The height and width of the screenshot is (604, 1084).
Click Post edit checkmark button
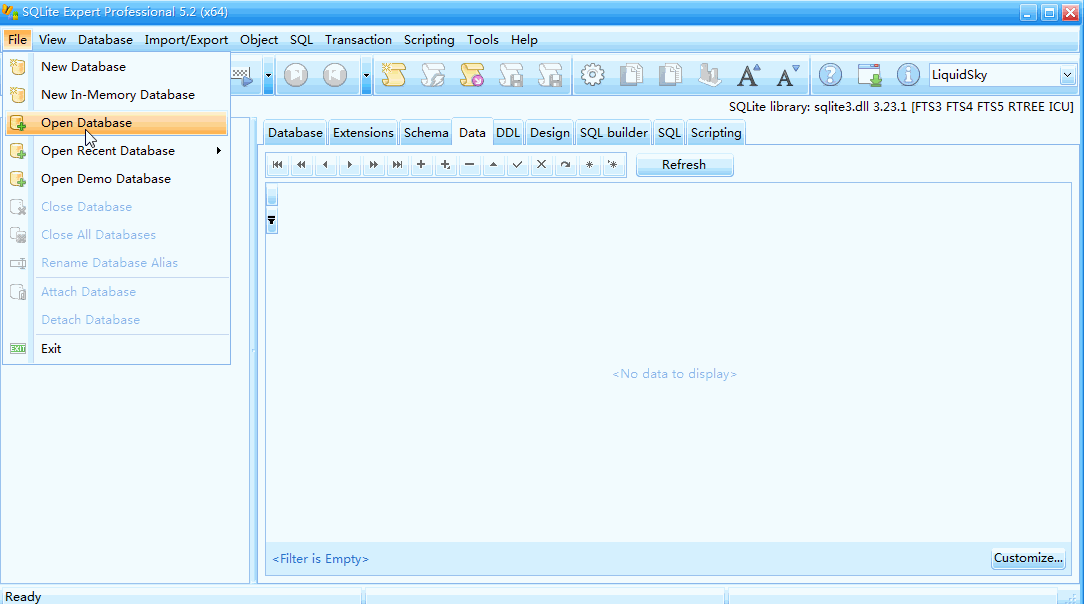tap(517, 164)
